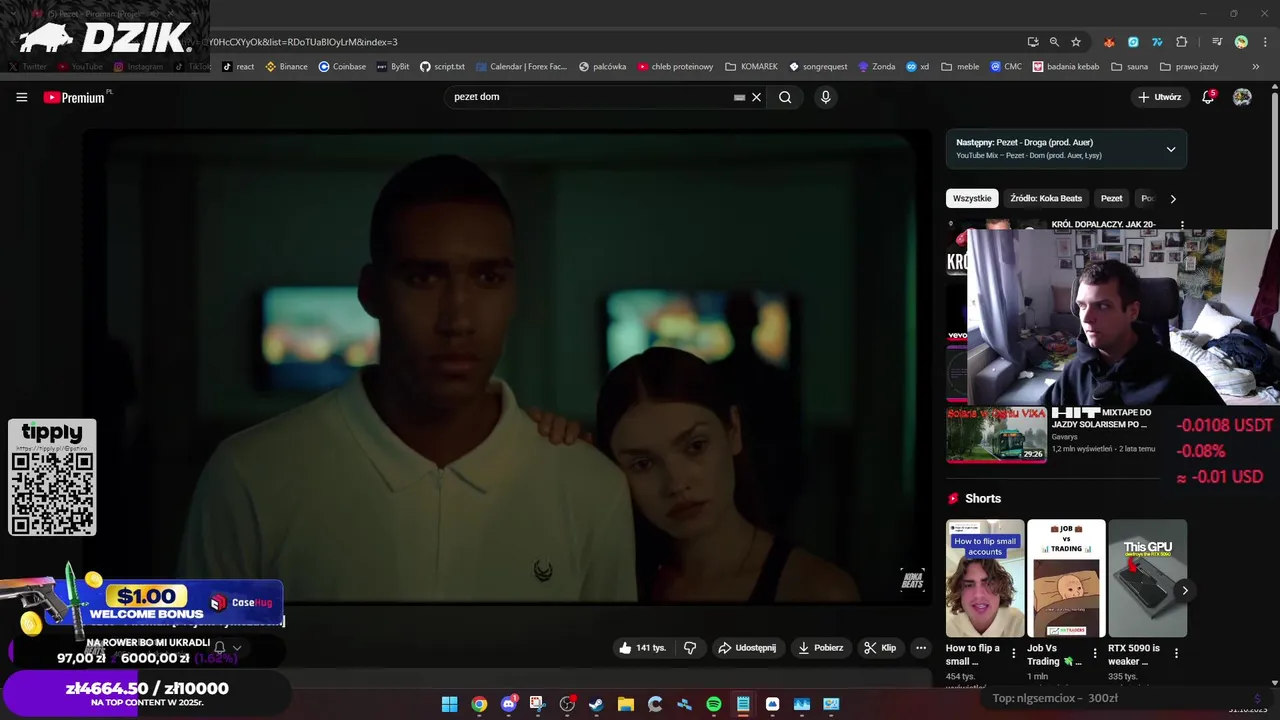Click the page scrollbar down arrow

tap(1274, 683)
